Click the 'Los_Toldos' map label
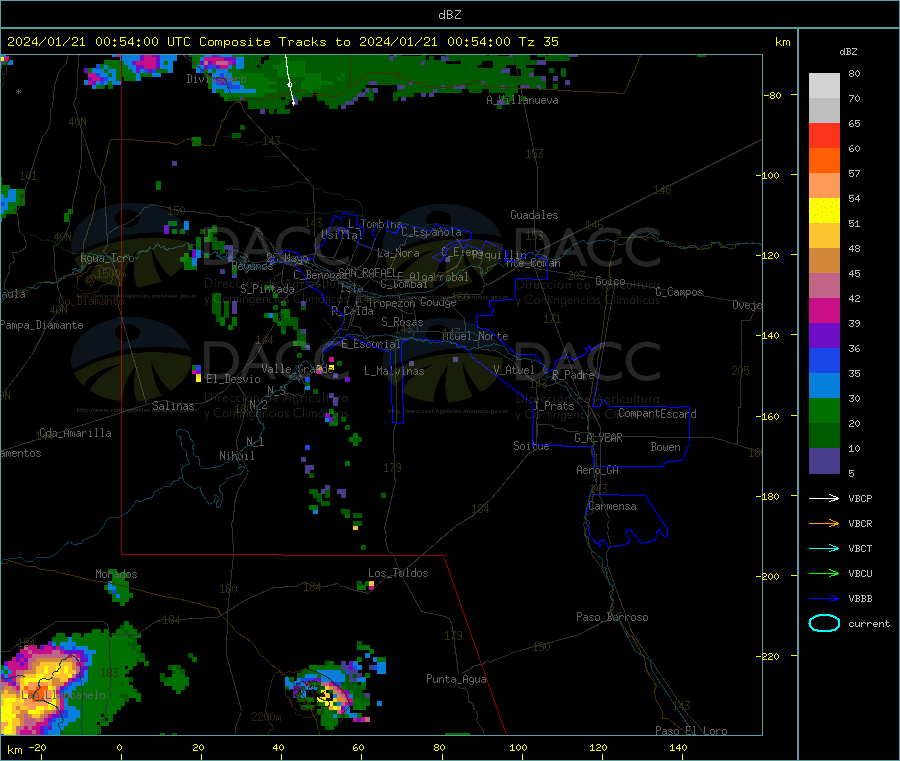The height and width of the screenshot is (761, 900). 398,573
